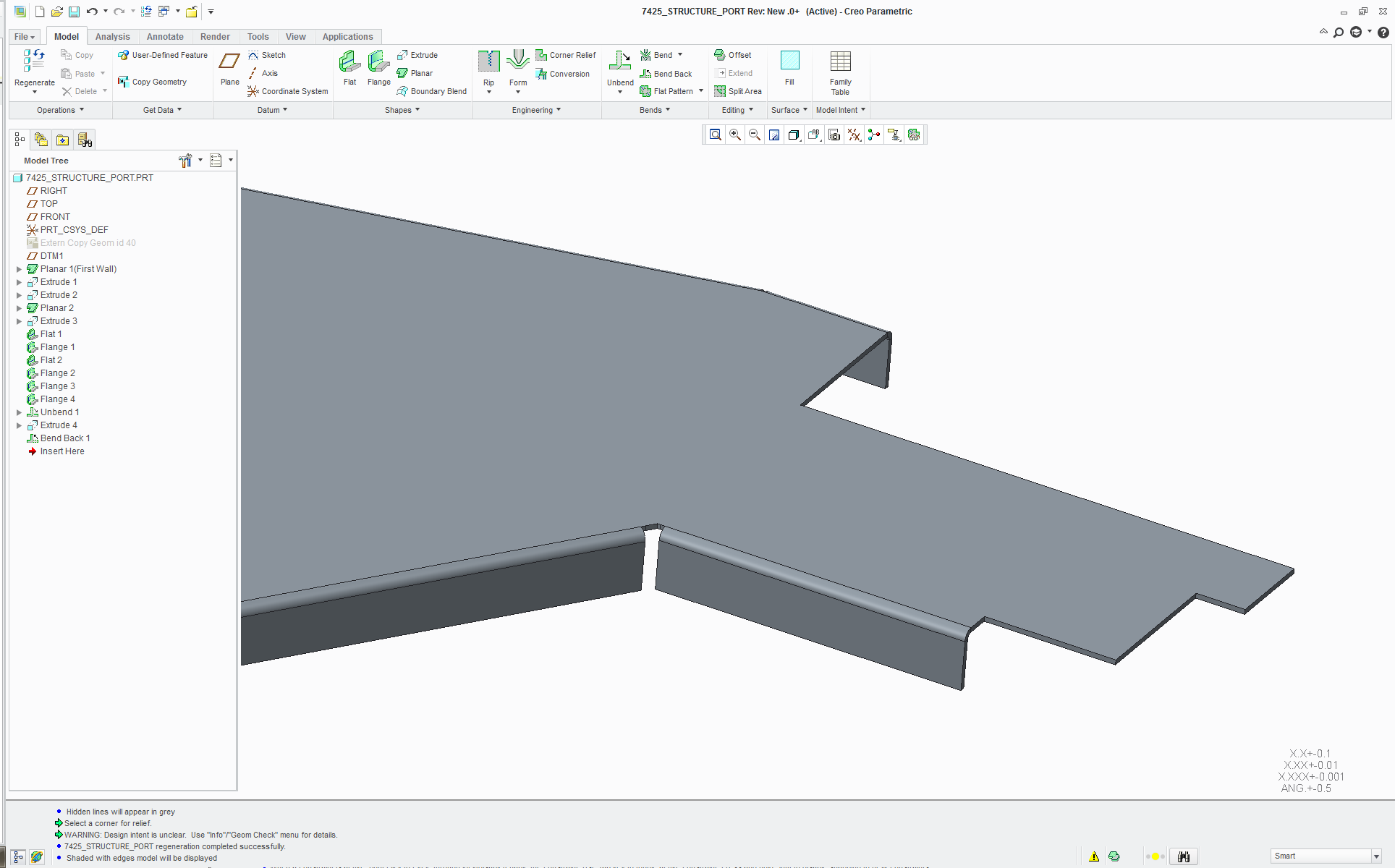
Task: Click Zoom Out in graphics toolbar
Action: pyautogui.click(x=755, y=135)
